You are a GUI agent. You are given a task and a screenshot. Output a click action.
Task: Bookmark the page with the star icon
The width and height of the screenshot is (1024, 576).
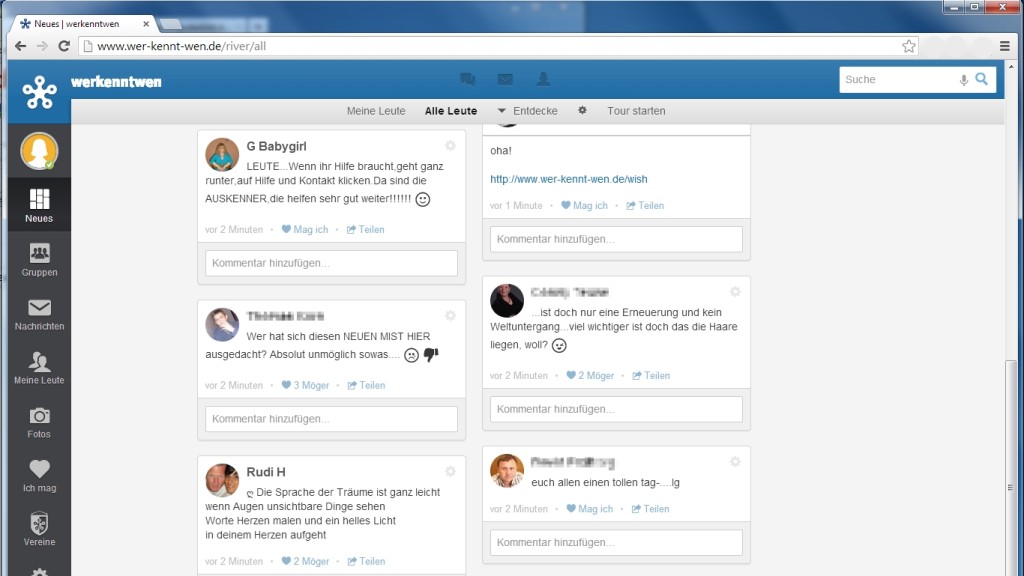click(x=908, y=46)
